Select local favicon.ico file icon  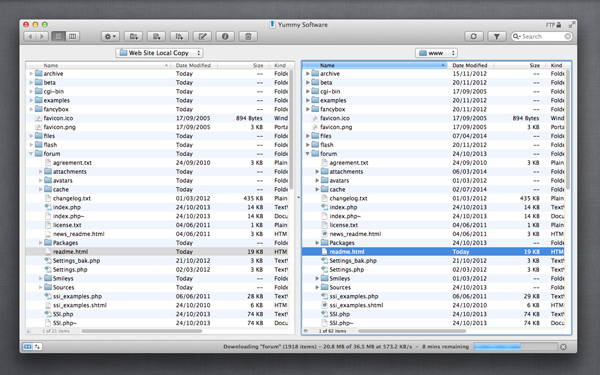(38, 118)
